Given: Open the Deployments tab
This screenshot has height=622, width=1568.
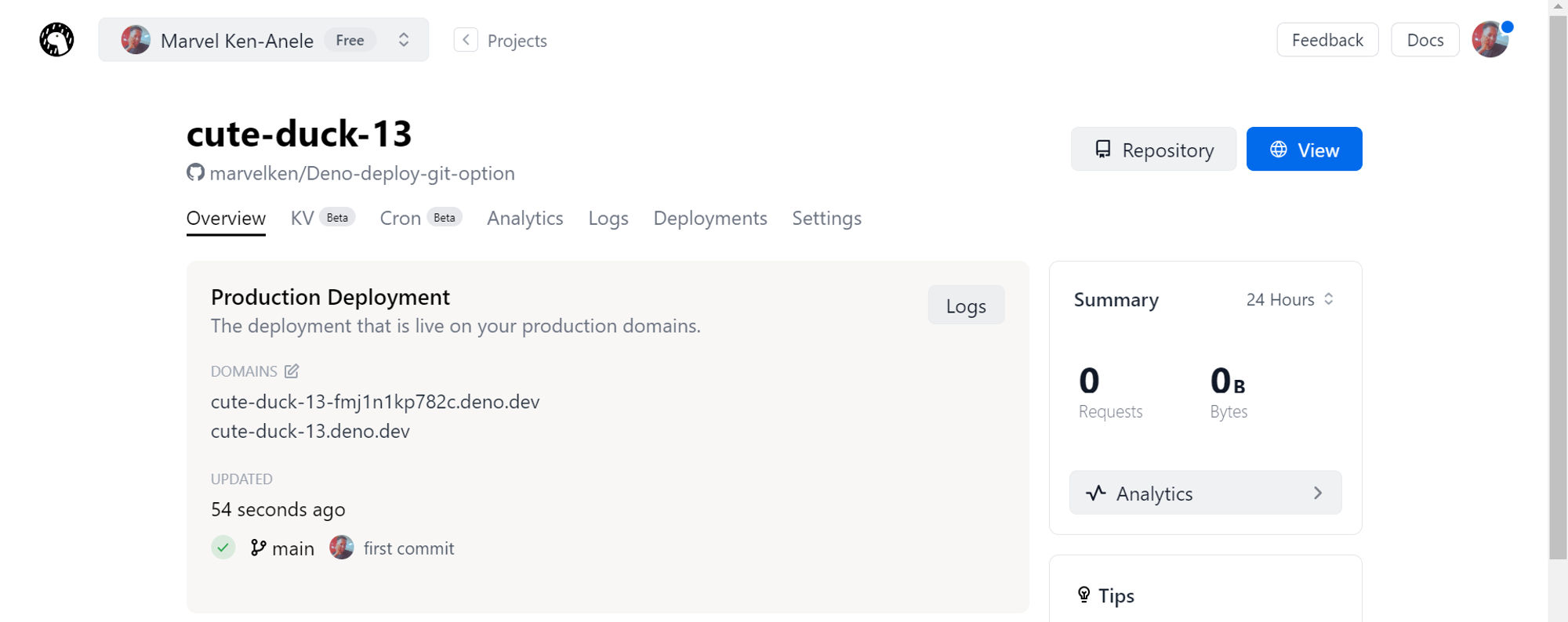Looking at the screenshot, I should pos(710,219).
